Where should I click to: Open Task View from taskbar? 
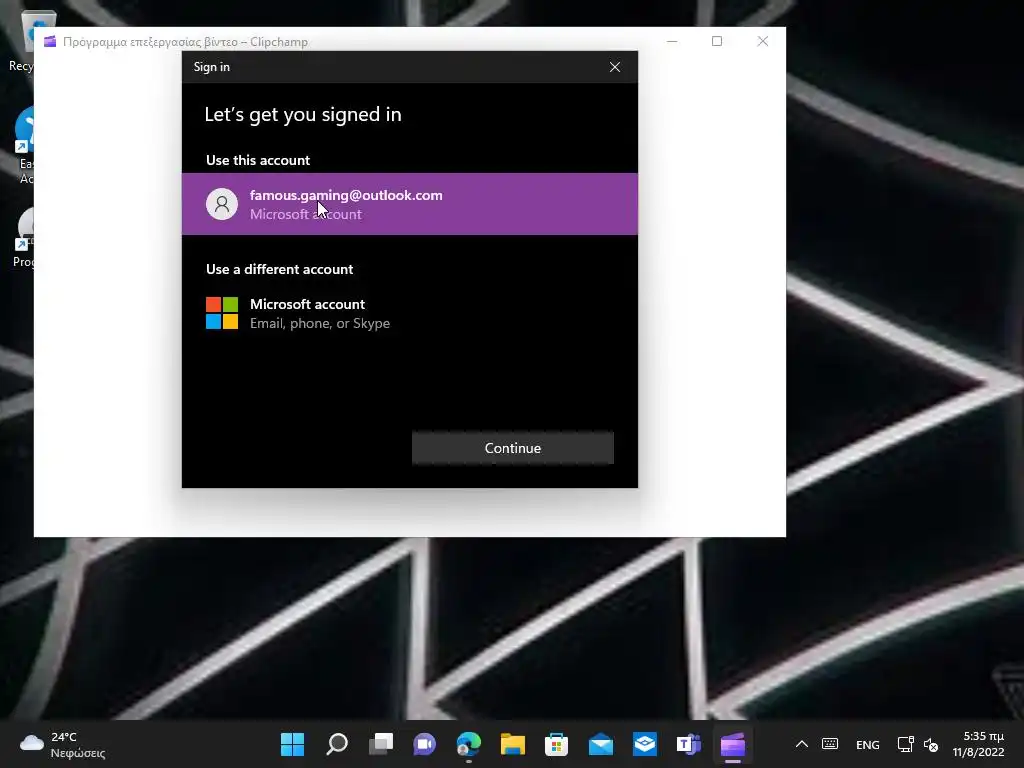click(x=381, y=744)
